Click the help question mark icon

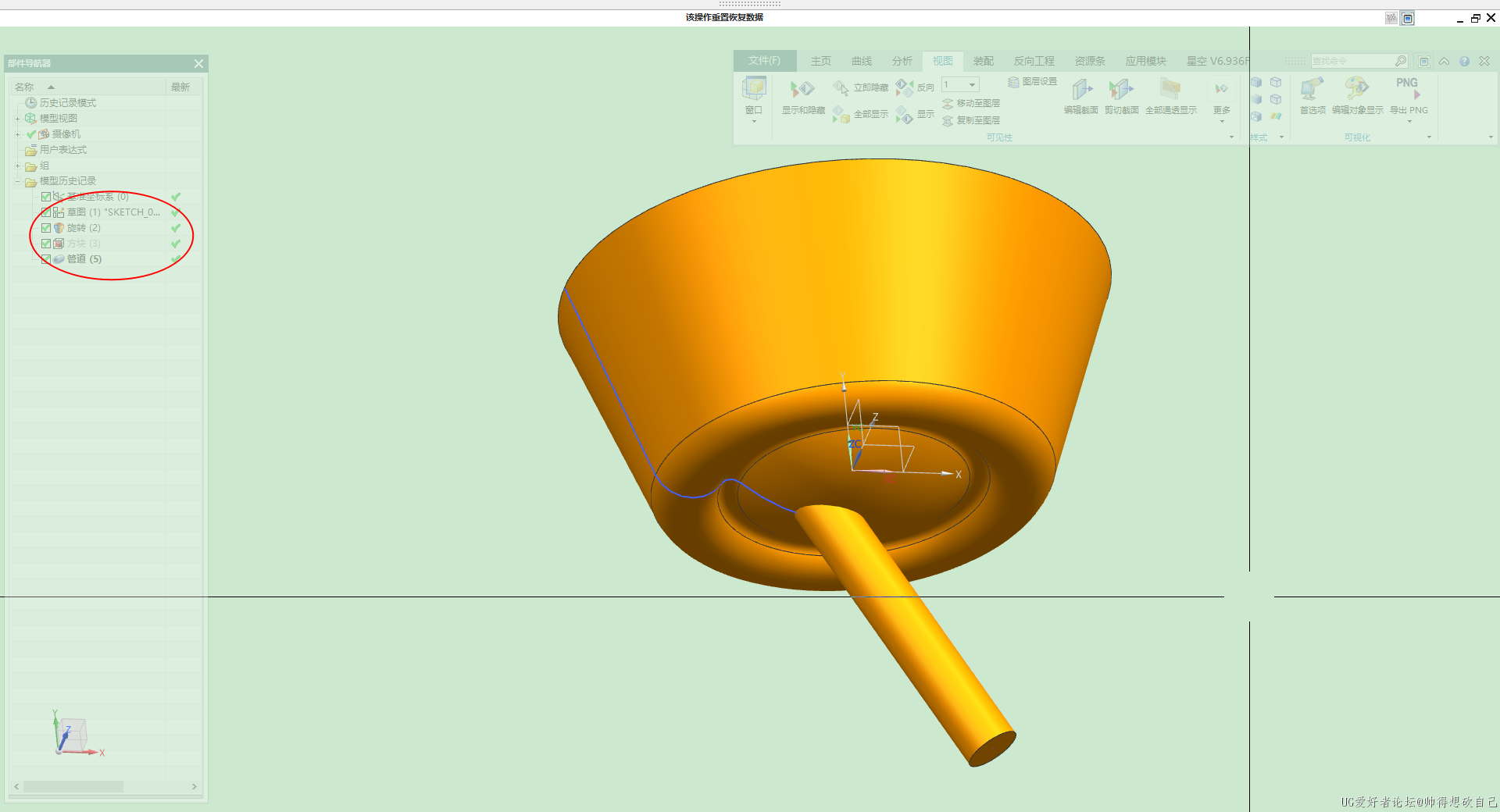[1464, 61]
